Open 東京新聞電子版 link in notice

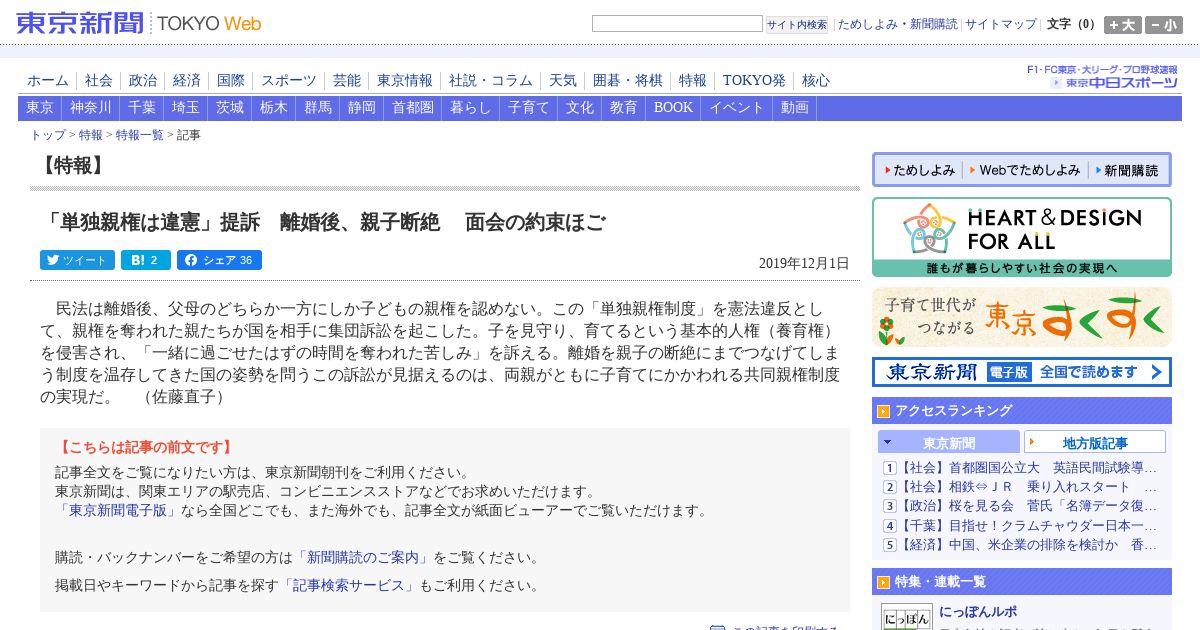pyautogui.click(x=118, y=510)
